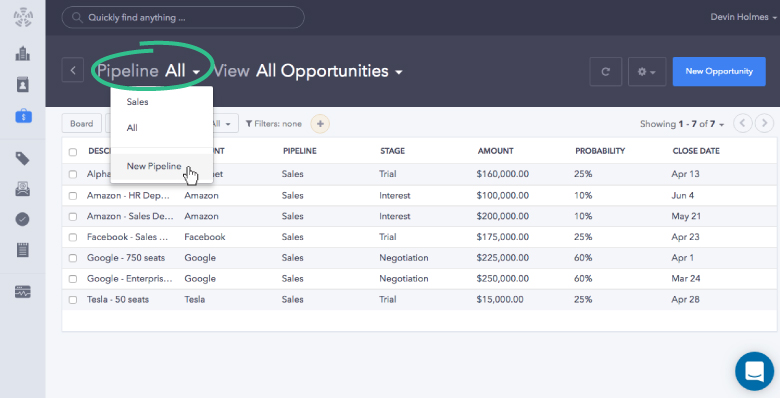Screen dimensions: 780x398
Task: Open the gear settings dropdown
Action: [x=647, y=72]
